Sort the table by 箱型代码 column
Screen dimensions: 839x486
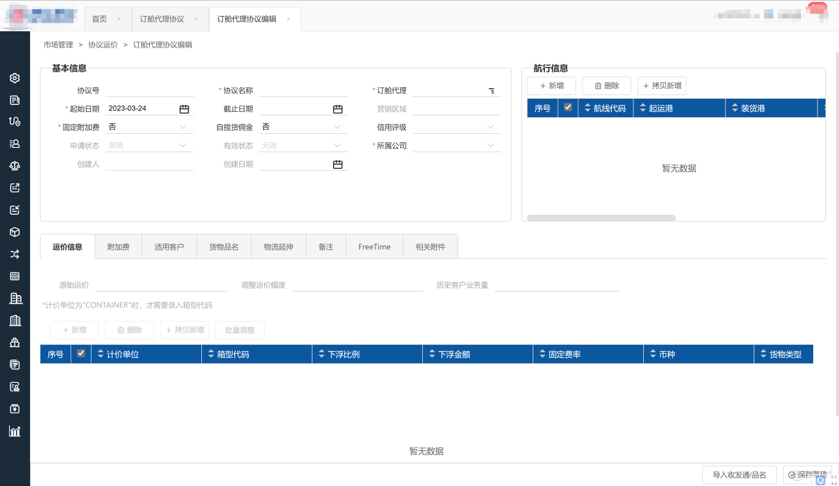coord(211,354)
